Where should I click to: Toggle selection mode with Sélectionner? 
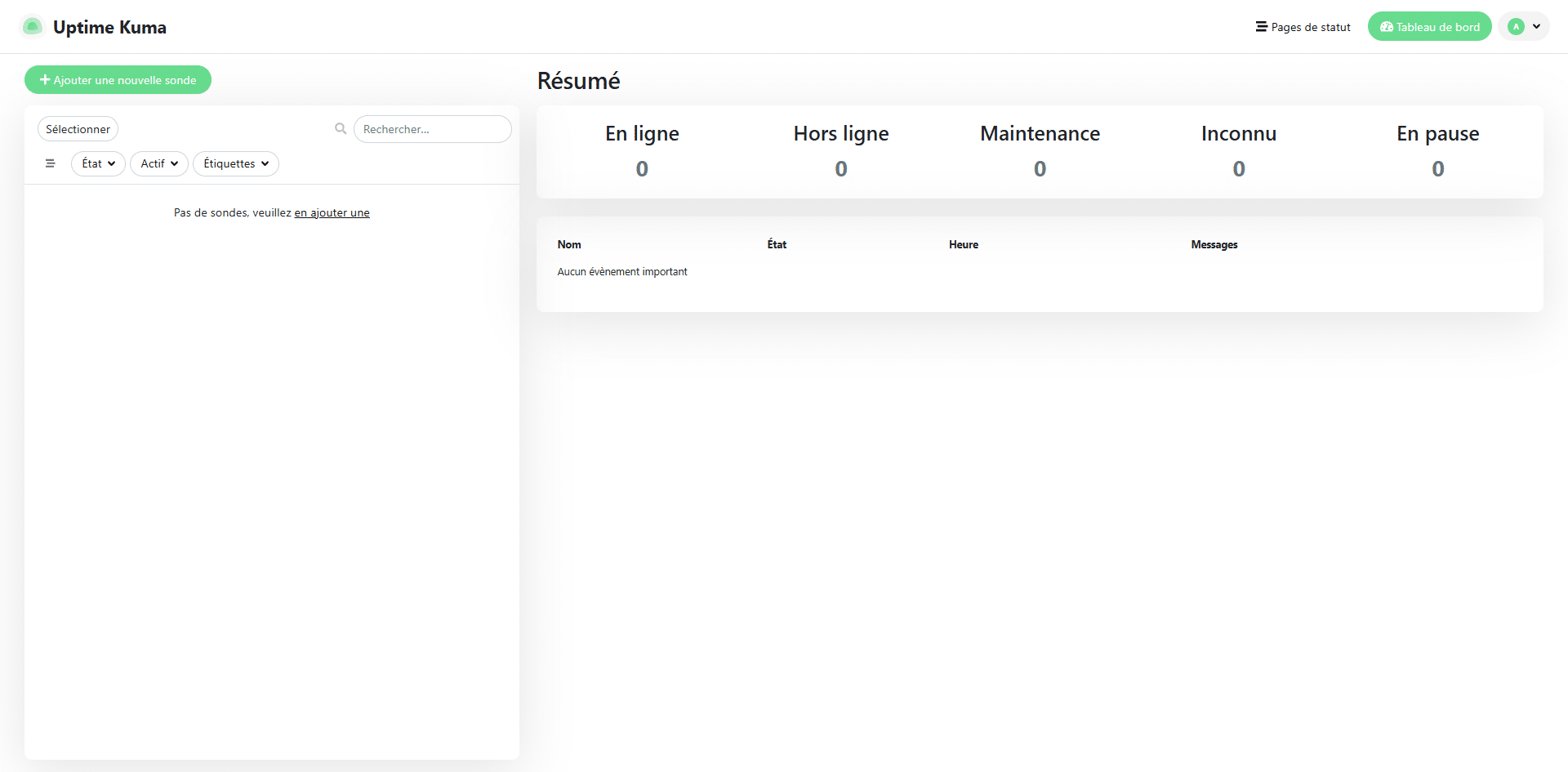[78, 129]
